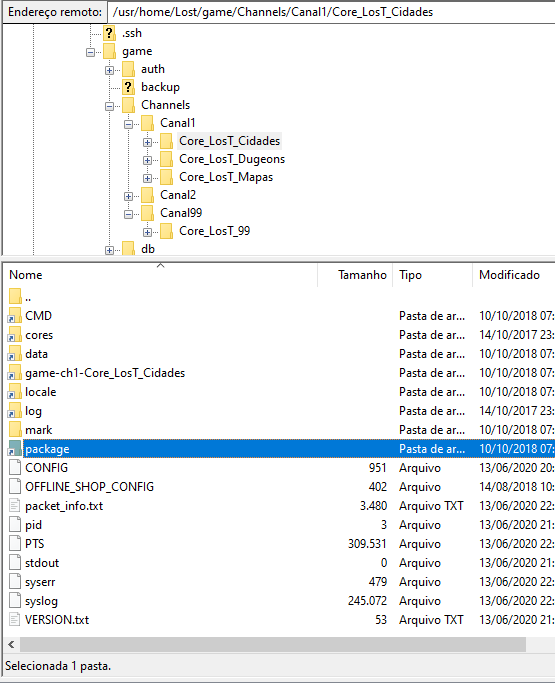Click the mark folder icon
Viewport: 555px width, 684px height.
15,430
